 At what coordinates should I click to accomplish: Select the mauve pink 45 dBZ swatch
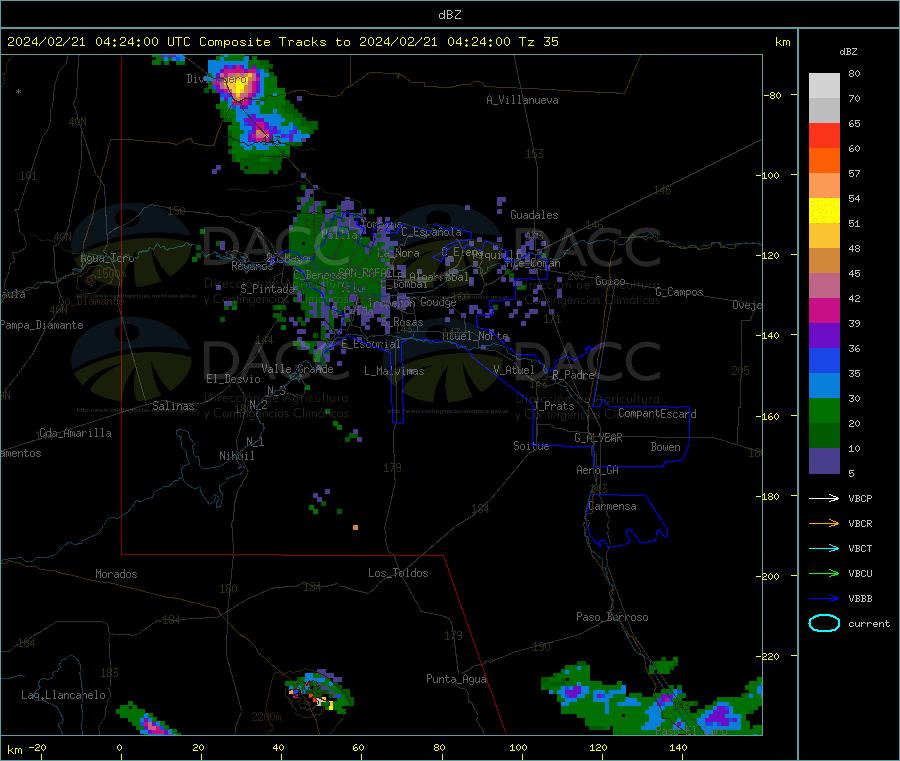824,286
